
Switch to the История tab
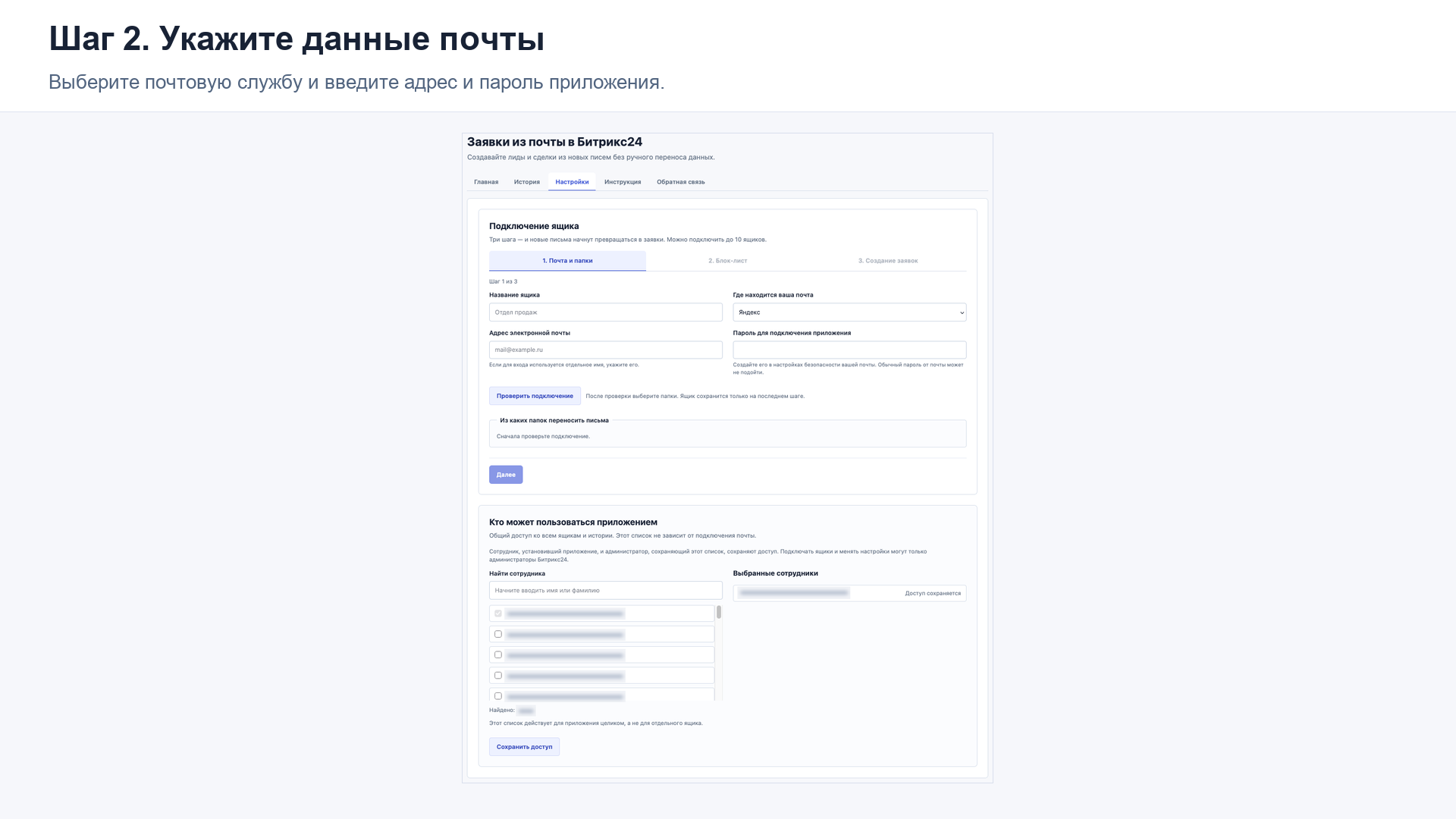[526, 182]
